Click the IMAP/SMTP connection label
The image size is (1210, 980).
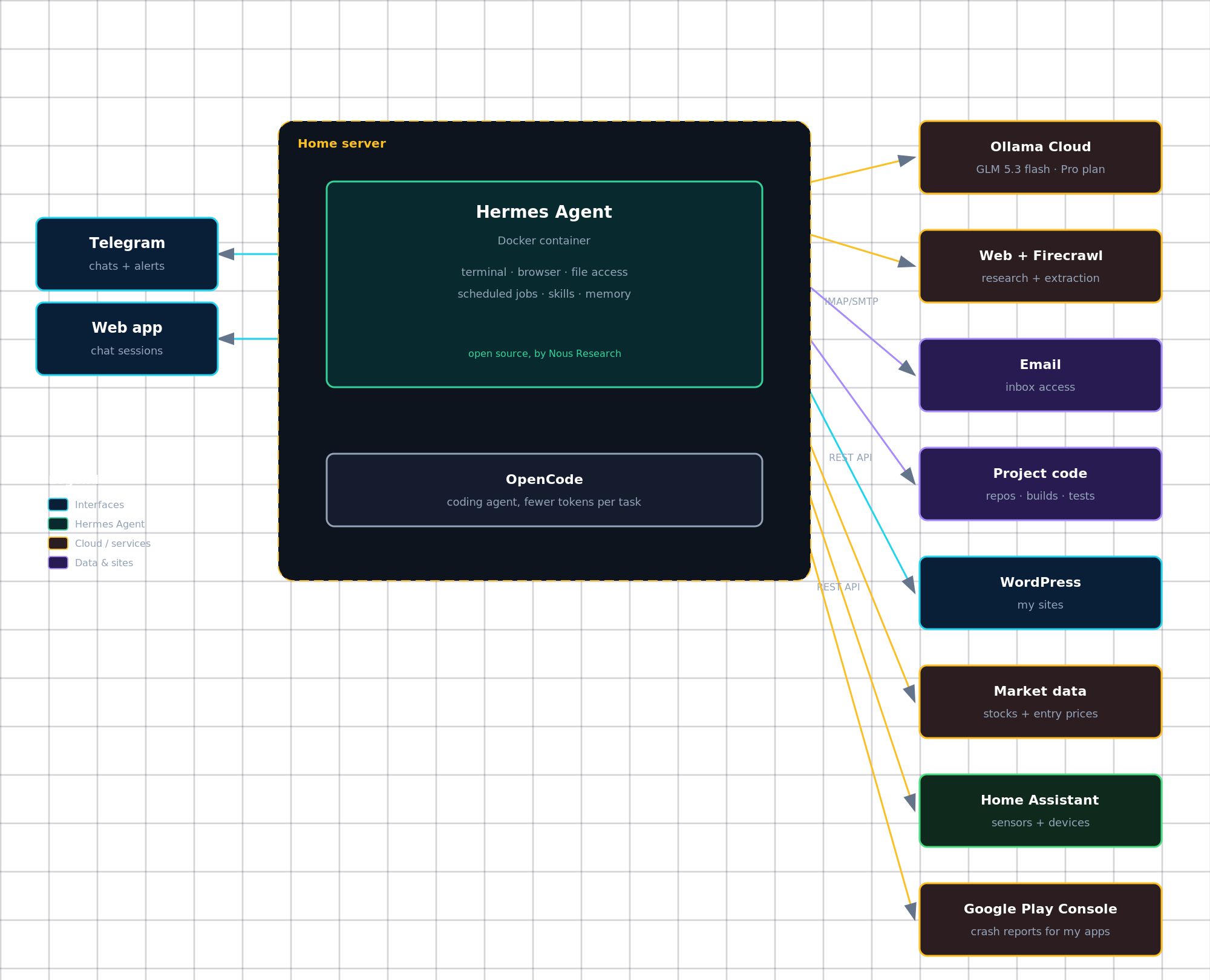tap(851, 301)
